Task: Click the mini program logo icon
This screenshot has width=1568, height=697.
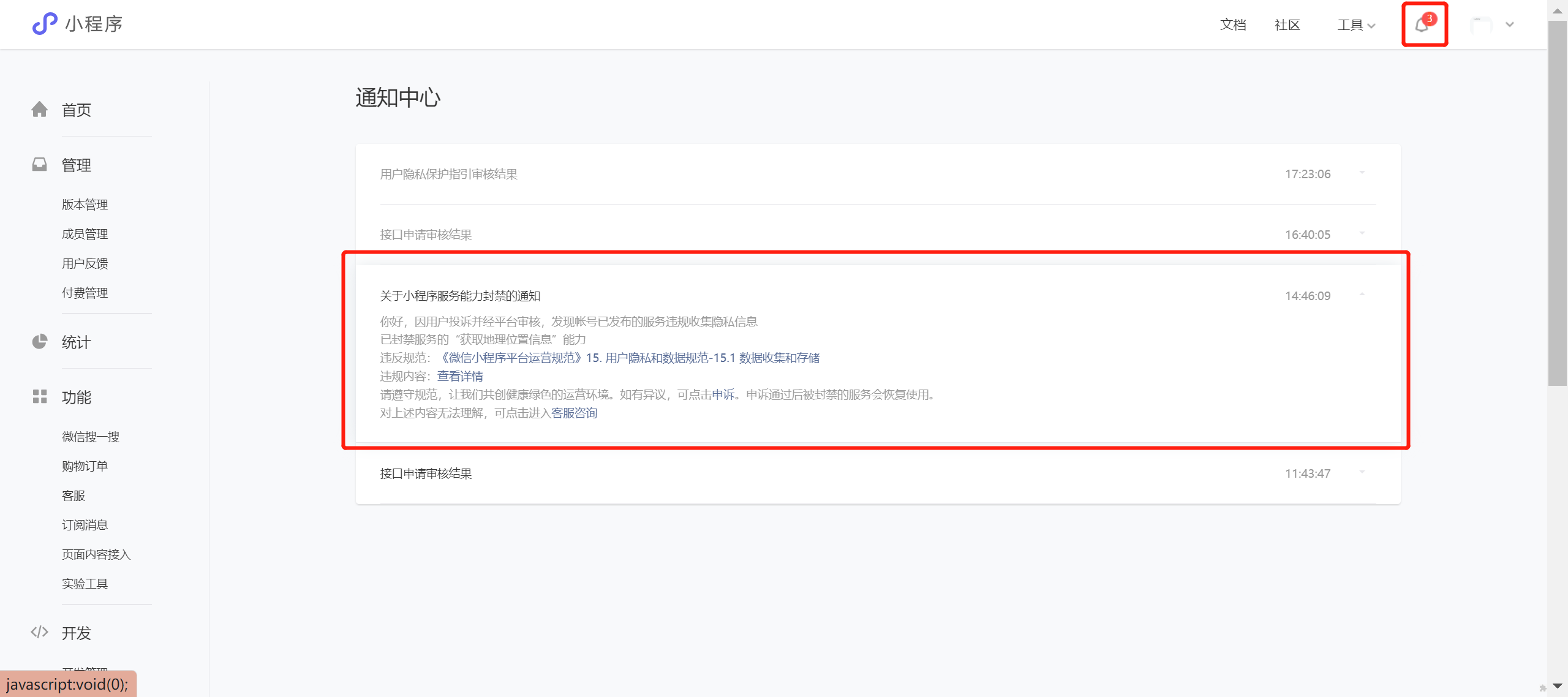Action: click(x=45, y=24)
